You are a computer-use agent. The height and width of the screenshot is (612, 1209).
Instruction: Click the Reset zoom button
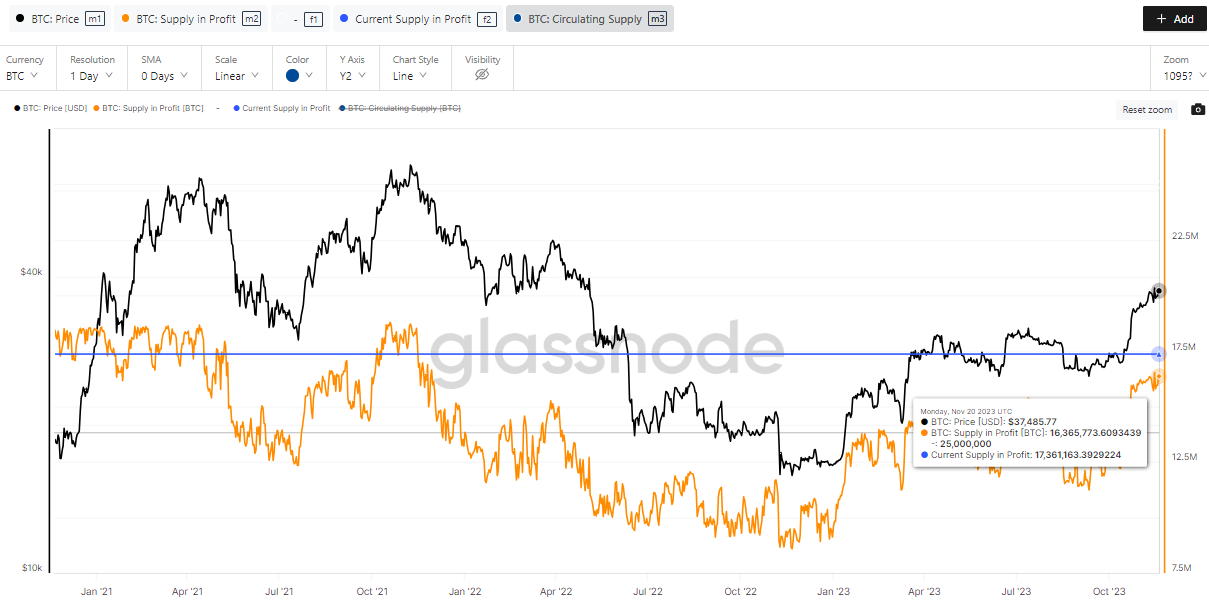pyautogui.click(x=1147, y=110)
